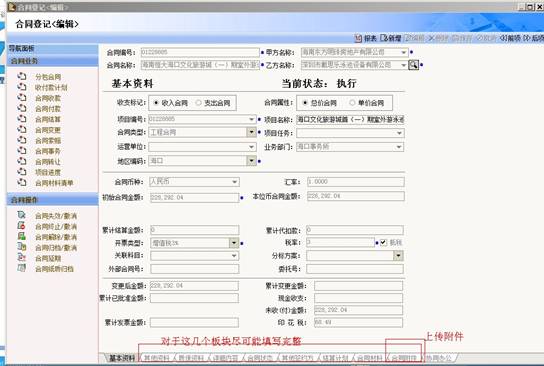
Task: Open the 合同索赔 sidebar icon
Action: pyautogui.click(x=22, y=140)
